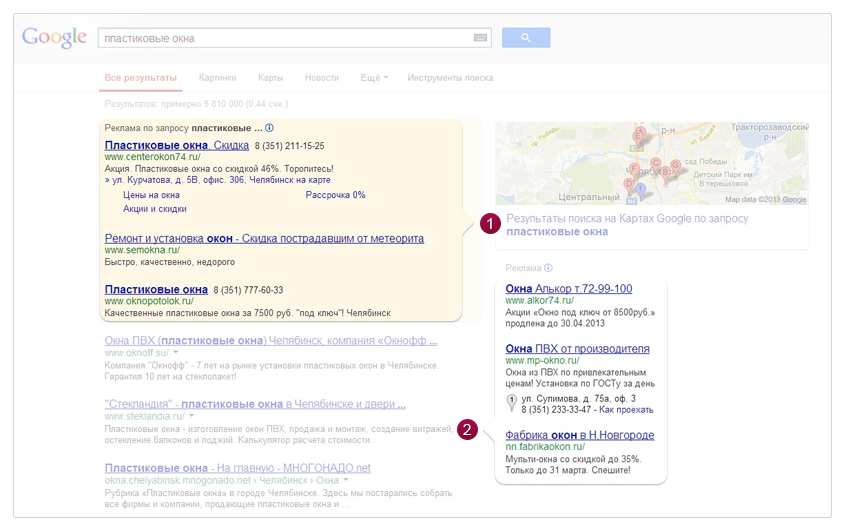Click the 'Рассрочка 0%' sitelink
This screenshot has width=847, height=531.
(335, 195)
